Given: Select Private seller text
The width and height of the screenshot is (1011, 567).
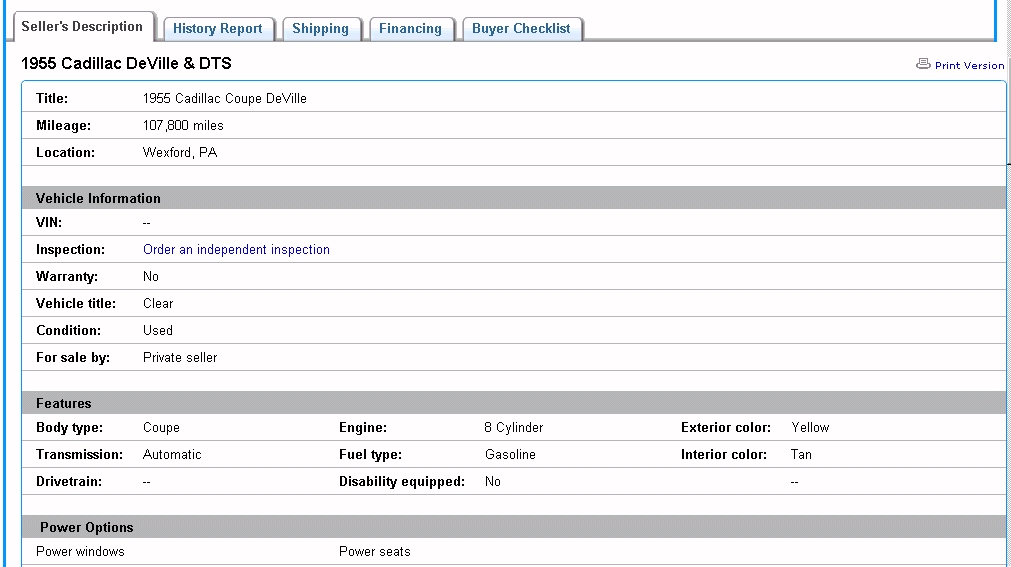Looking at the screenshot, I should coord(180,358).
